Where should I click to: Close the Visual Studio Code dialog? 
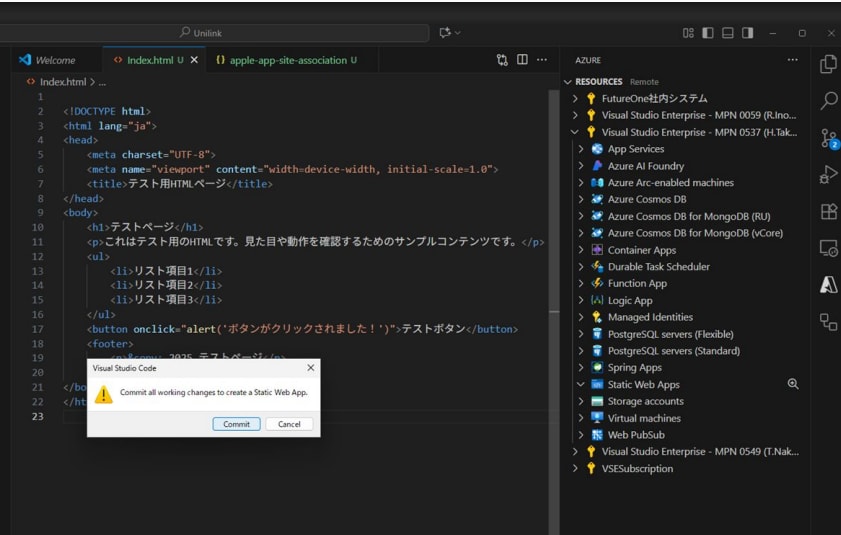point(311,368)
